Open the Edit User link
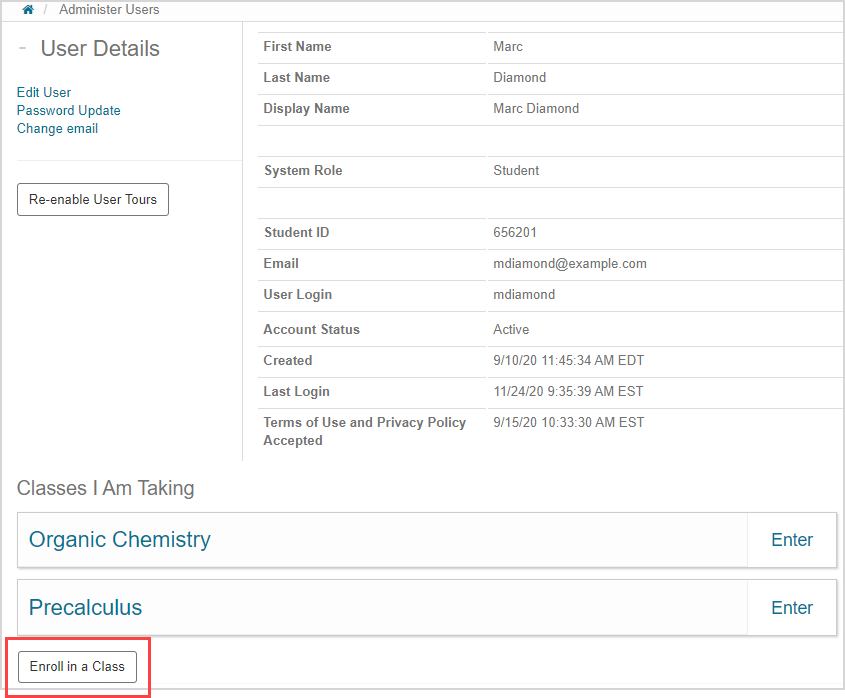 (x=44, y=92)
